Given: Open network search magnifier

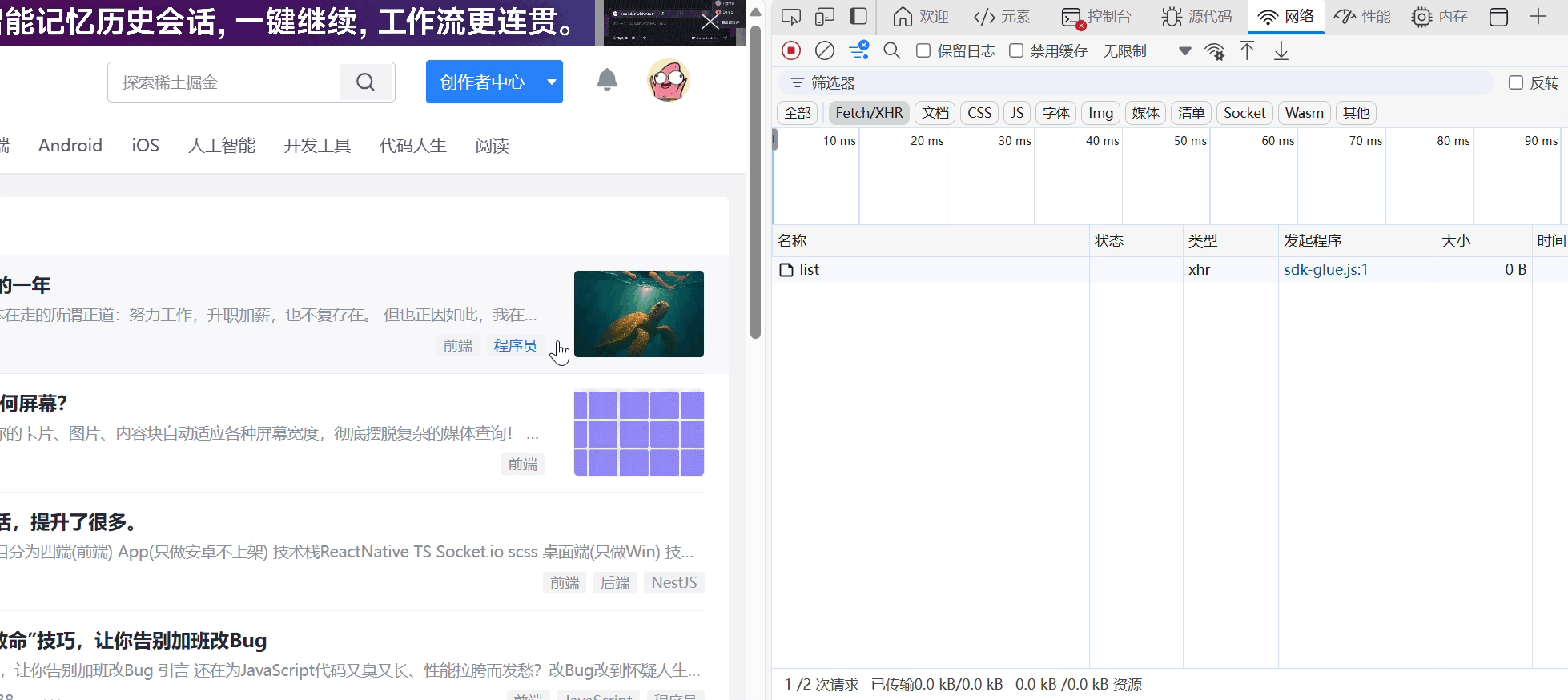Looking at the screenshot, I should (x=891, y=51).
